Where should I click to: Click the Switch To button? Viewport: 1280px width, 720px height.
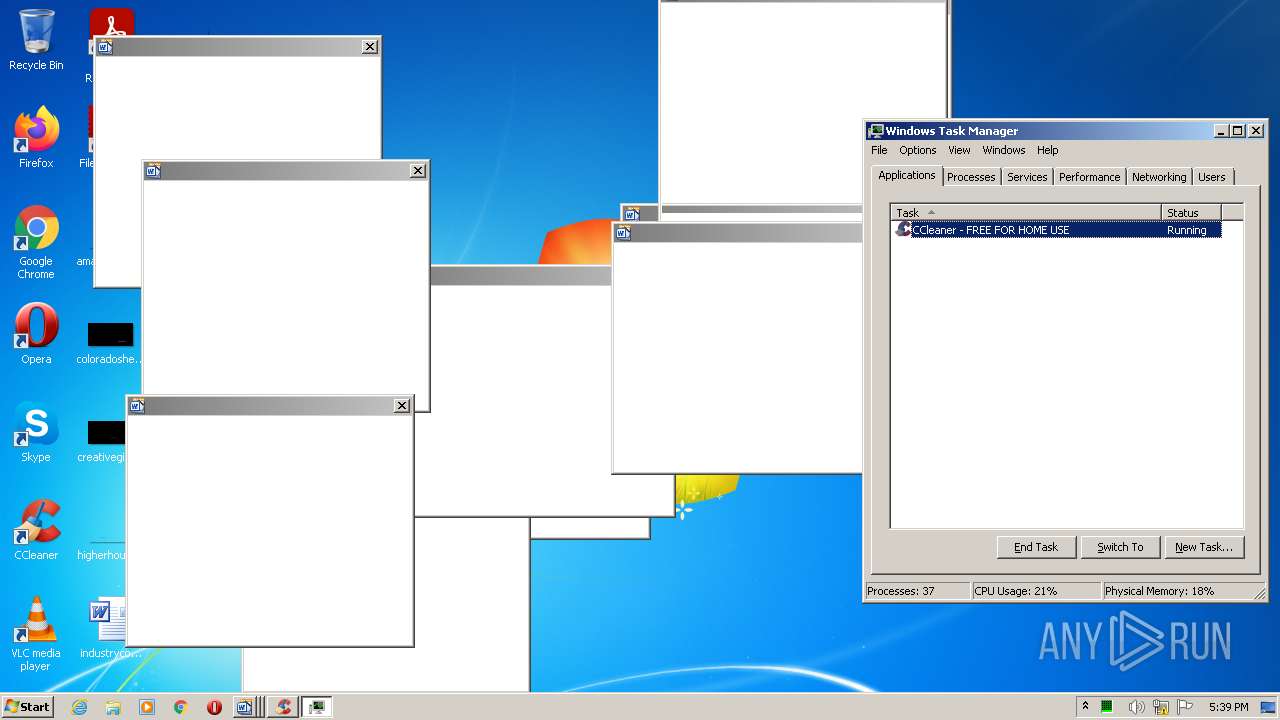tap(1120, 547)
